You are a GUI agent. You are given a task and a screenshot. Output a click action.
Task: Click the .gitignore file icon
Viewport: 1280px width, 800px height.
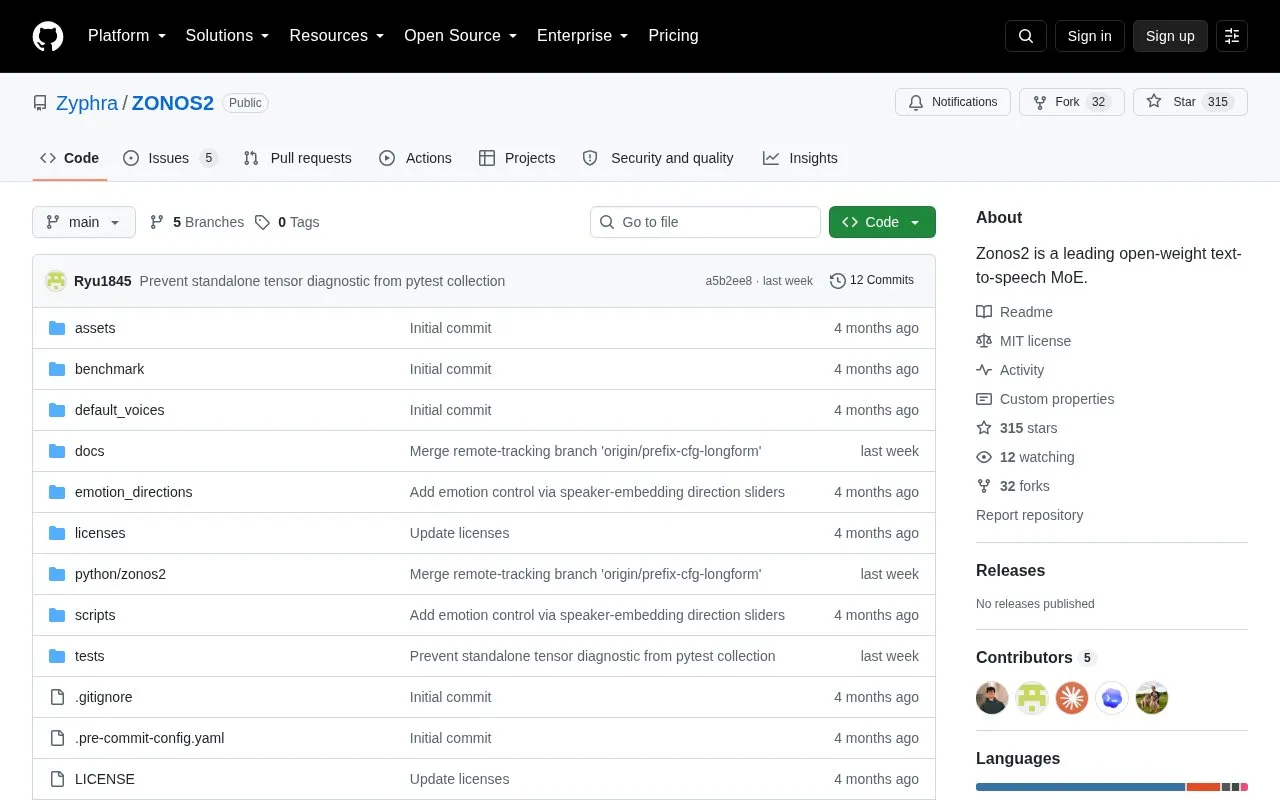click(57, 697)
